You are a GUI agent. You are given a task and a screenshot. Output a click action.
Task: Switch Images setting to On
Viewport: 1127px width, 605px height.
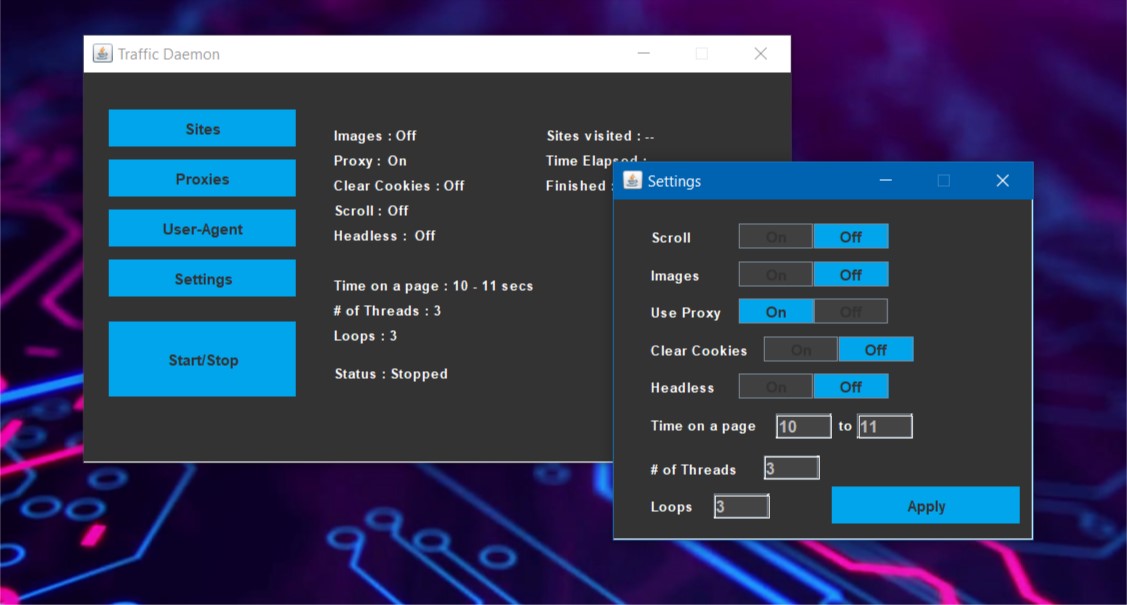coord(776,275)
